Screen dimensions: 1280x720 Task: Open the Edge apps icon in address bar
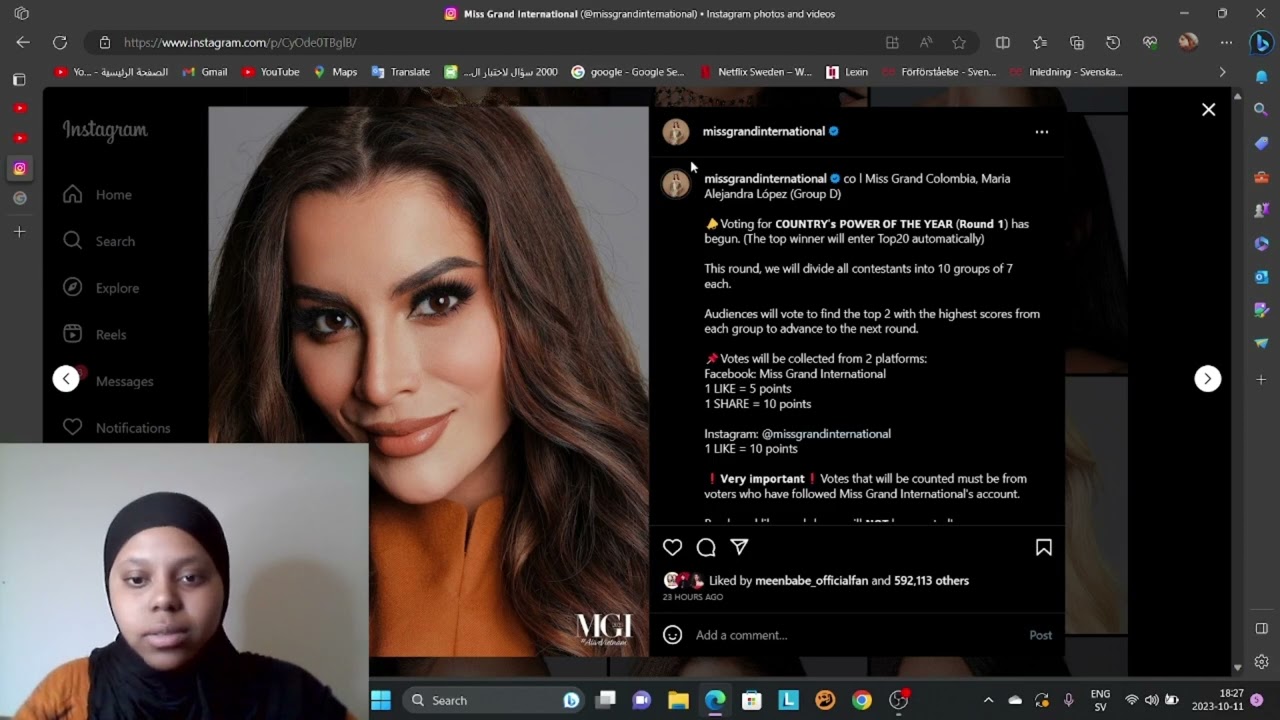[892, 42]
